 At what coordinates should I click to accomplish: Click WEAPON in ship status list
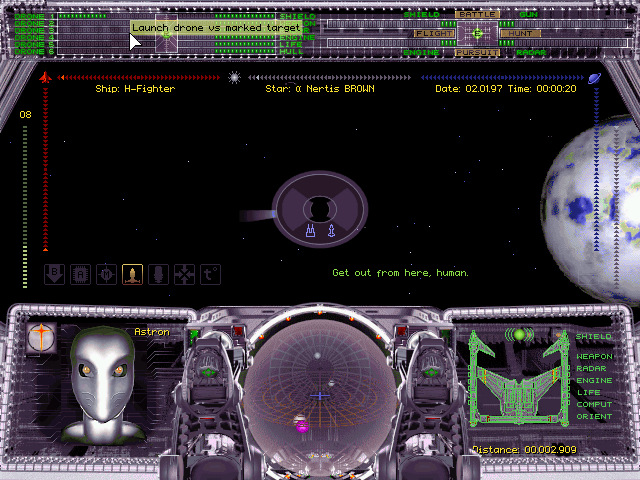coord(594,356)
